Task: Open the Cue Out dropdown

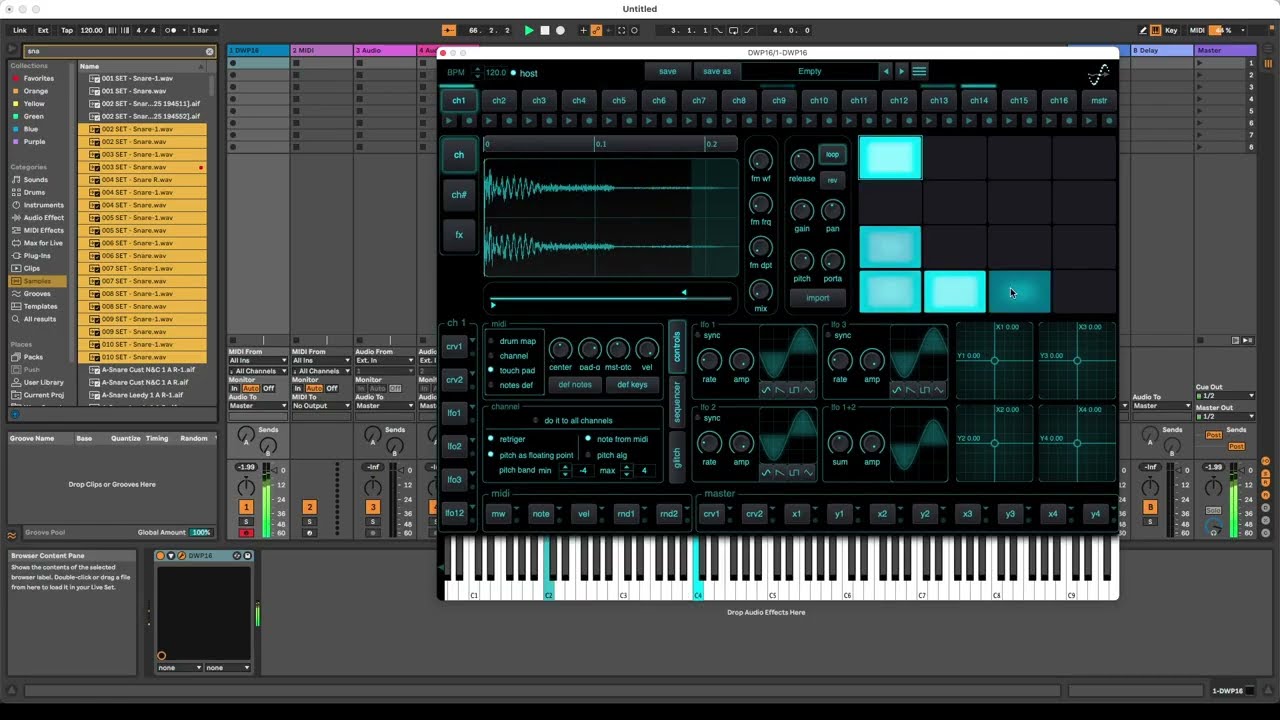Action: point(1225,396)
